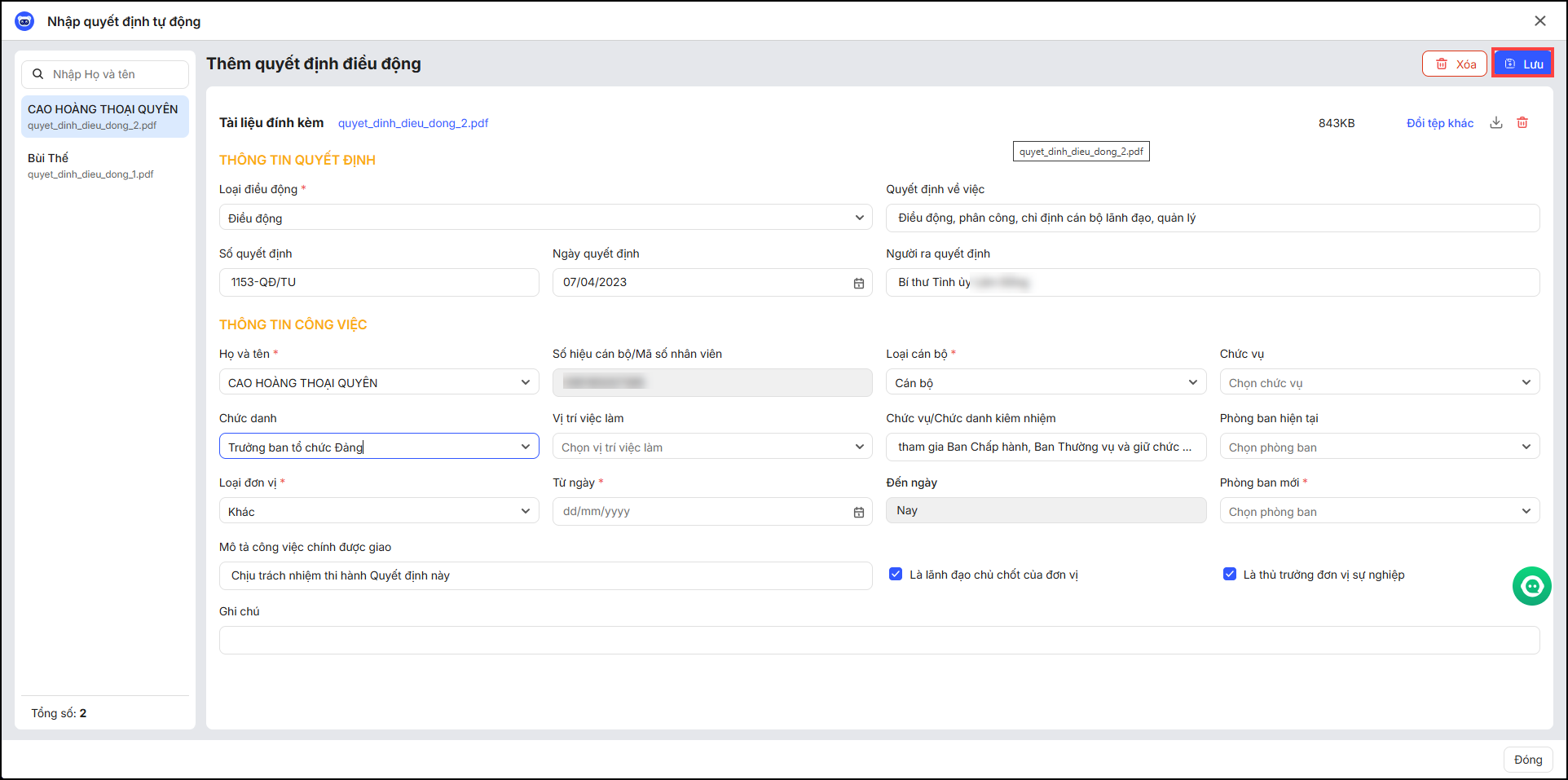Click Đổi tệp khác link
This screenshot has height=780, width=1568.
point(1439,123)
